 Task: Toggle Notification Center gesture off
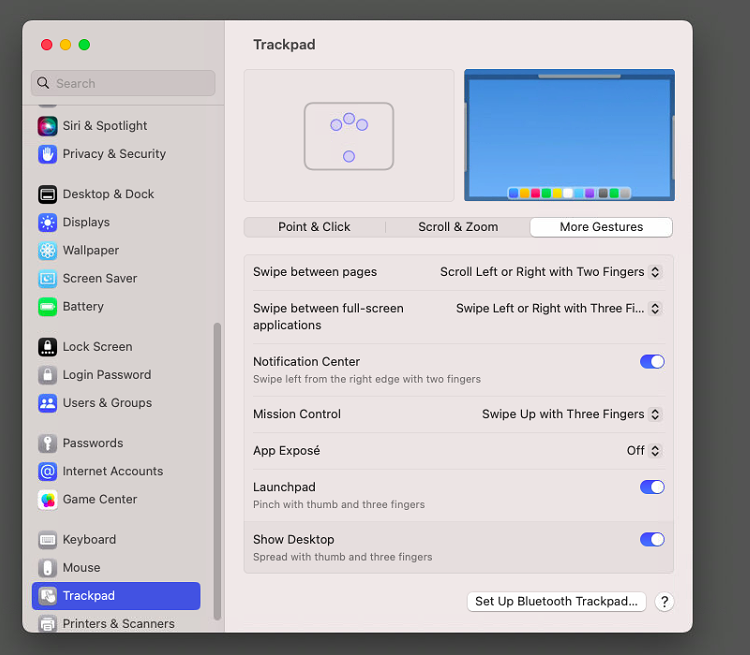(x=652, y=362)
